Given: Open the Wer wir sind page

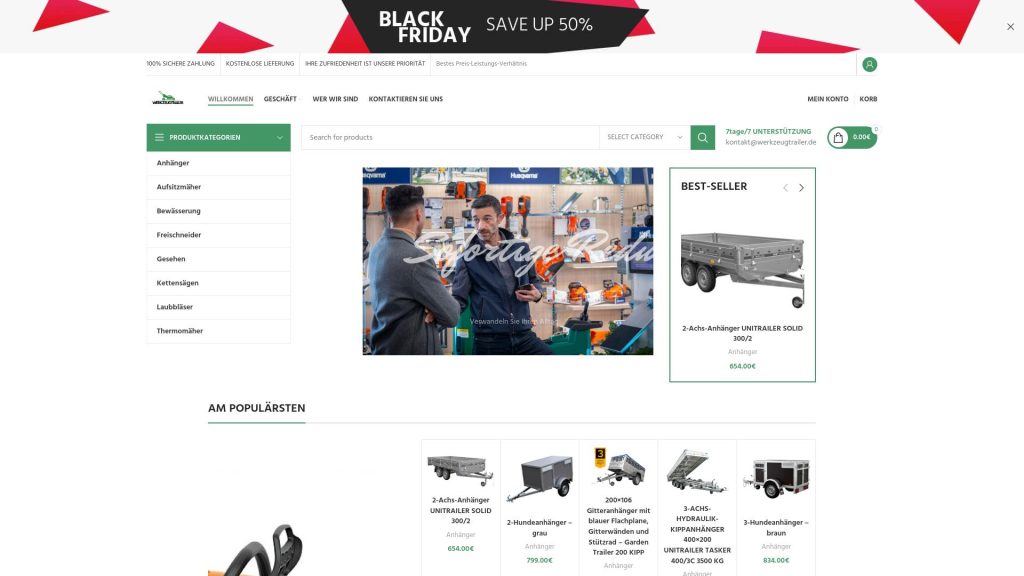Looking at the screenshot, I should point(335,99).
